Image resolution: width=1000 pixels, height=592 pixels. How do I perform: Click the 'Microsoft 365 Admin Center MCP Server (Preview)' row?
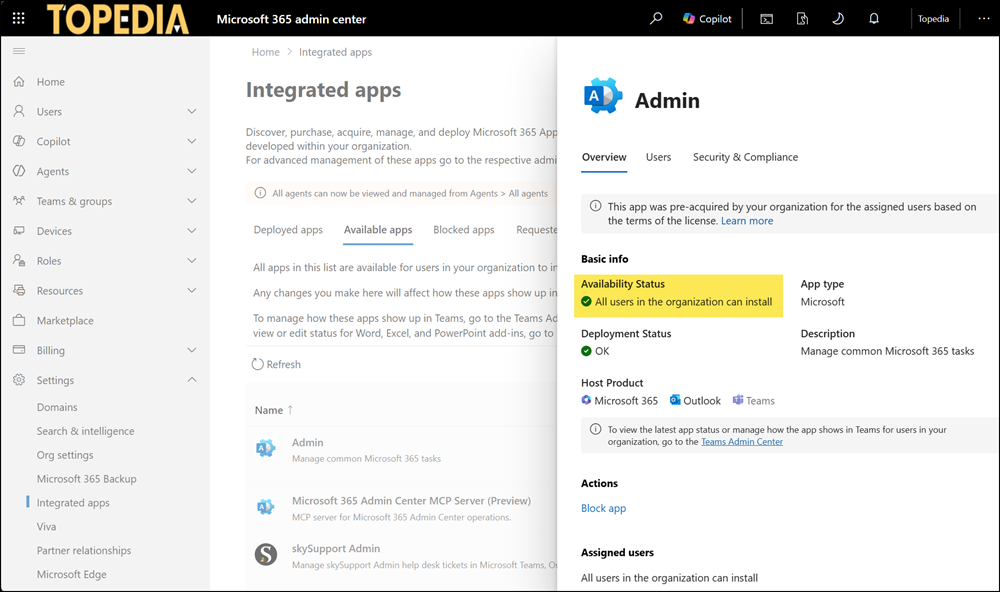point(402,508)
